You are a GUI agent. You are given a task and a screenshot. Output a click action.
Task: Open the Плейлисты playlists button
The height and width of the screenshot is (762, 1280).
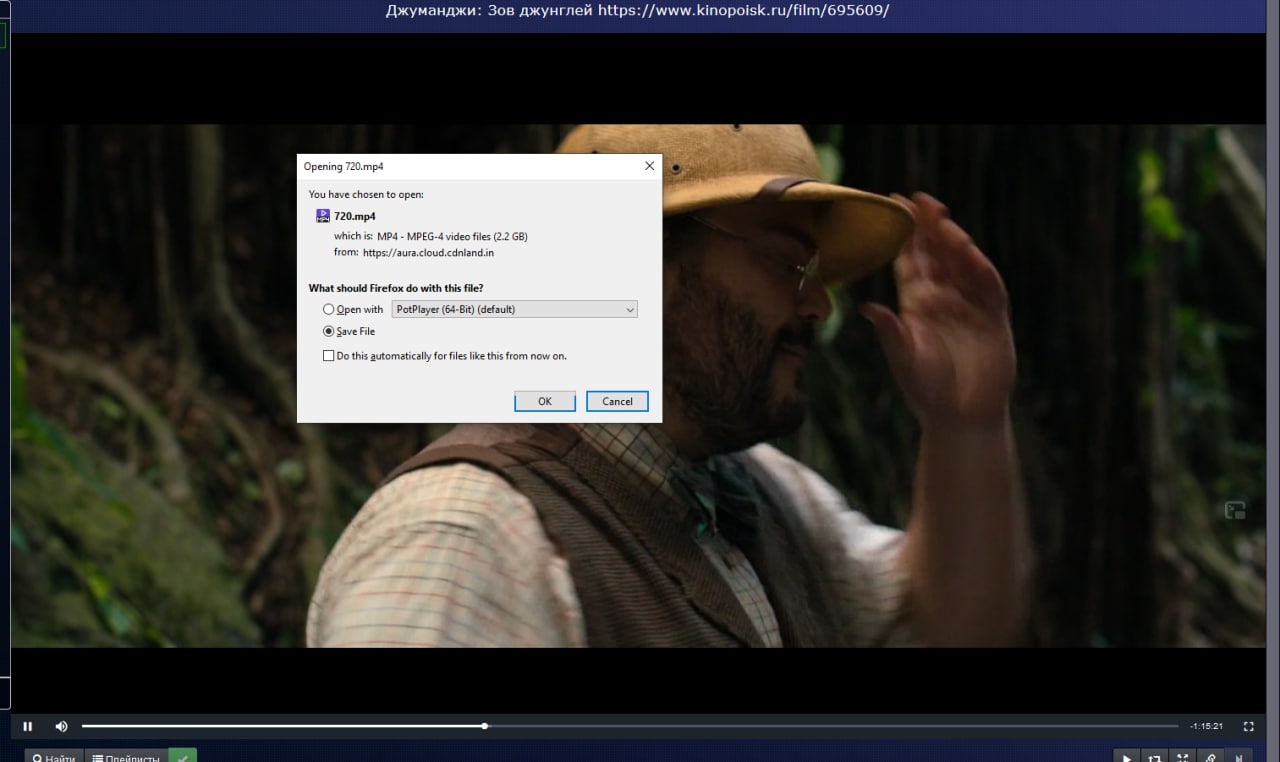125,755
